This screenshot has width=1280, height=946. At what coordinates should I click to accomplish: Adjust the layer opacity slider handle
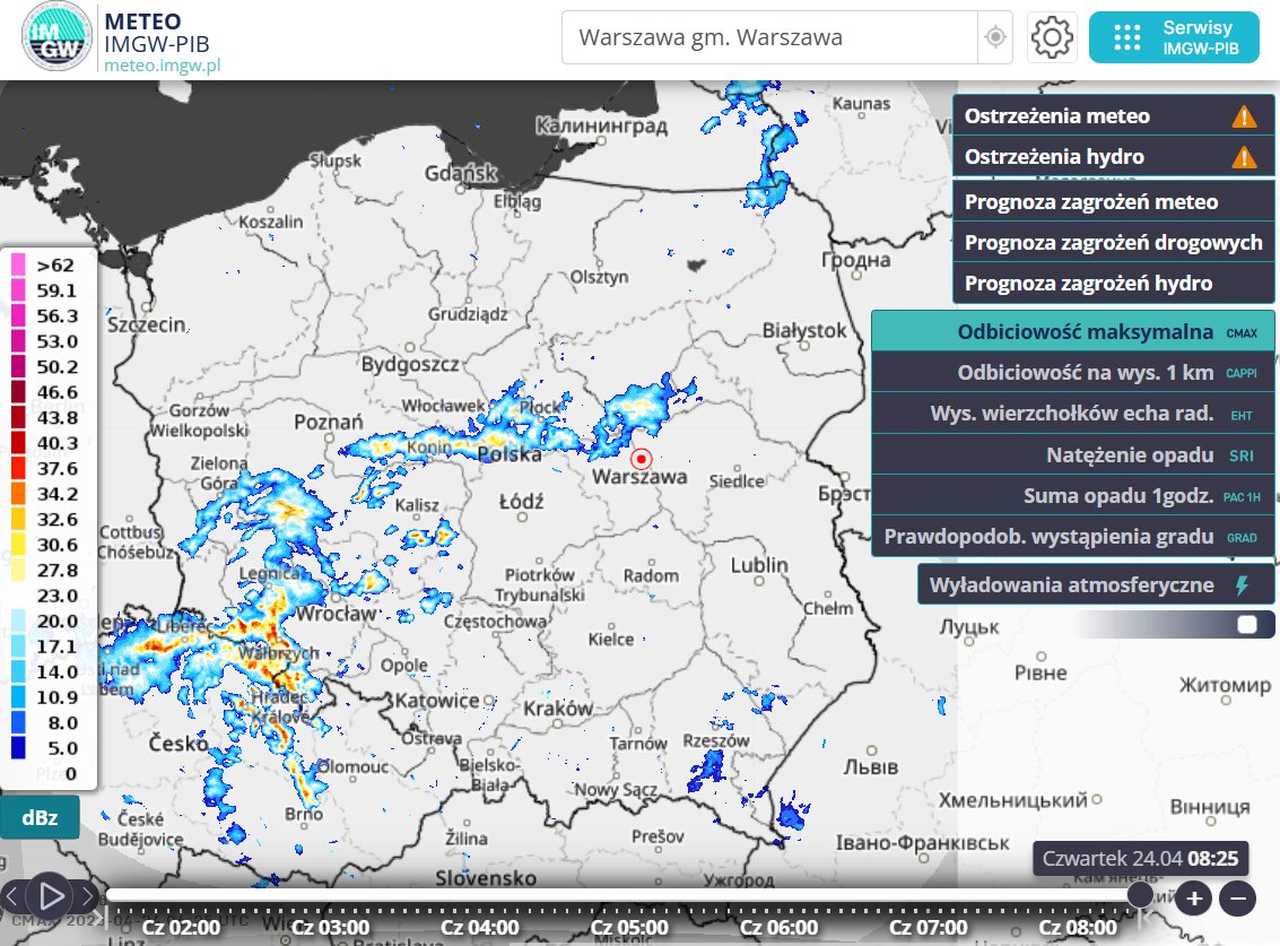[1247, 625]
